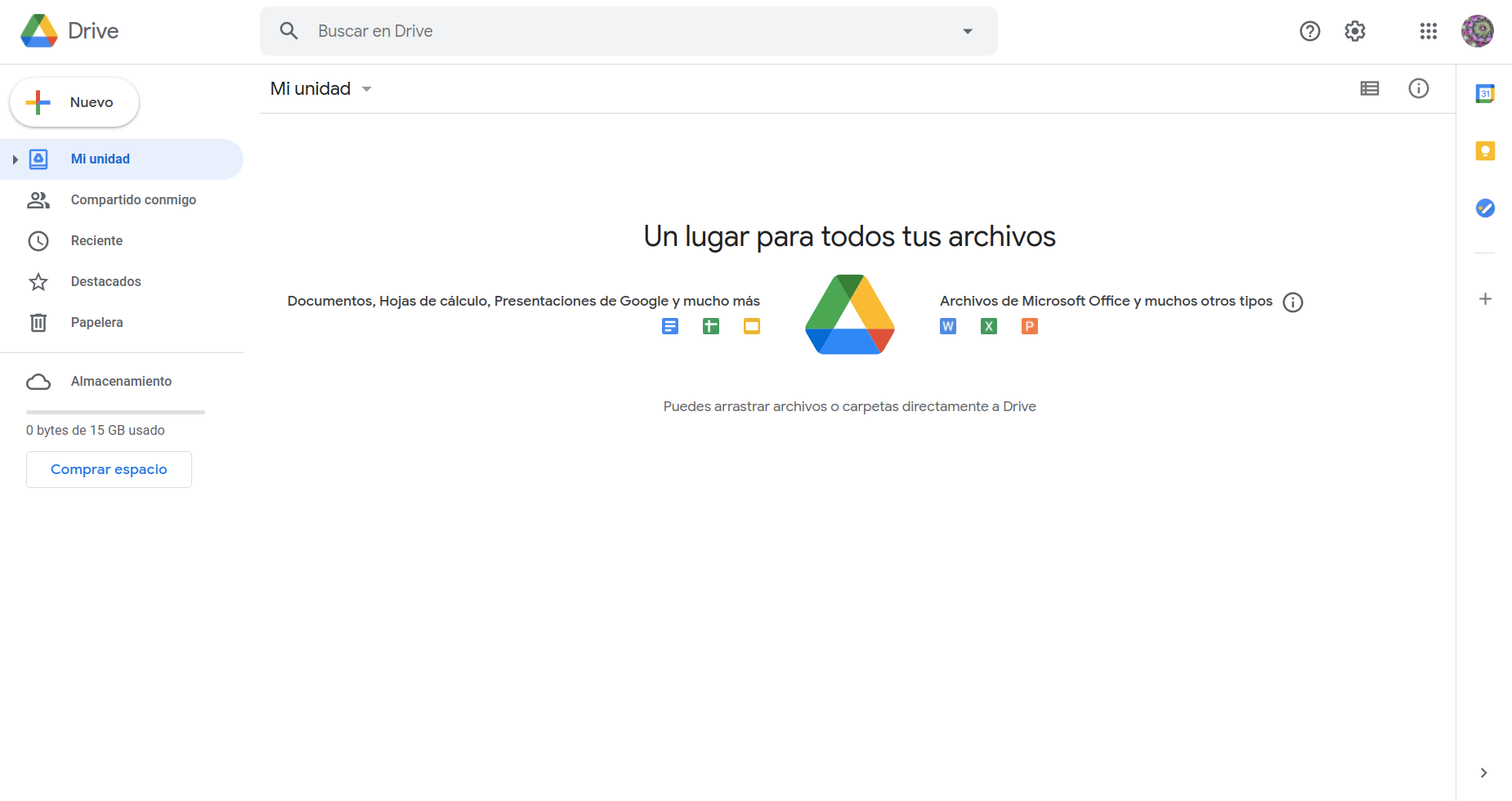Click the Google Docs icon
This screenshot has height=801, width=1512.
670,327
